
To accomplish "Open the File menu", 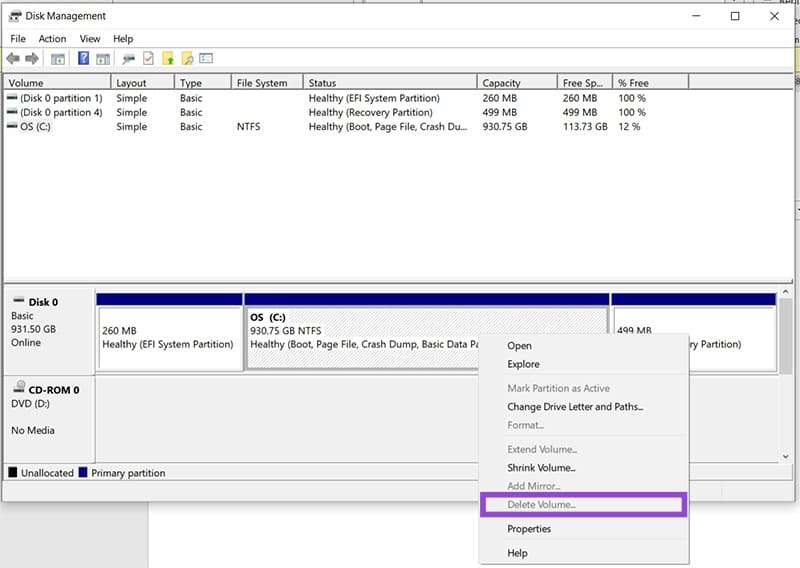I will point(18,39).
